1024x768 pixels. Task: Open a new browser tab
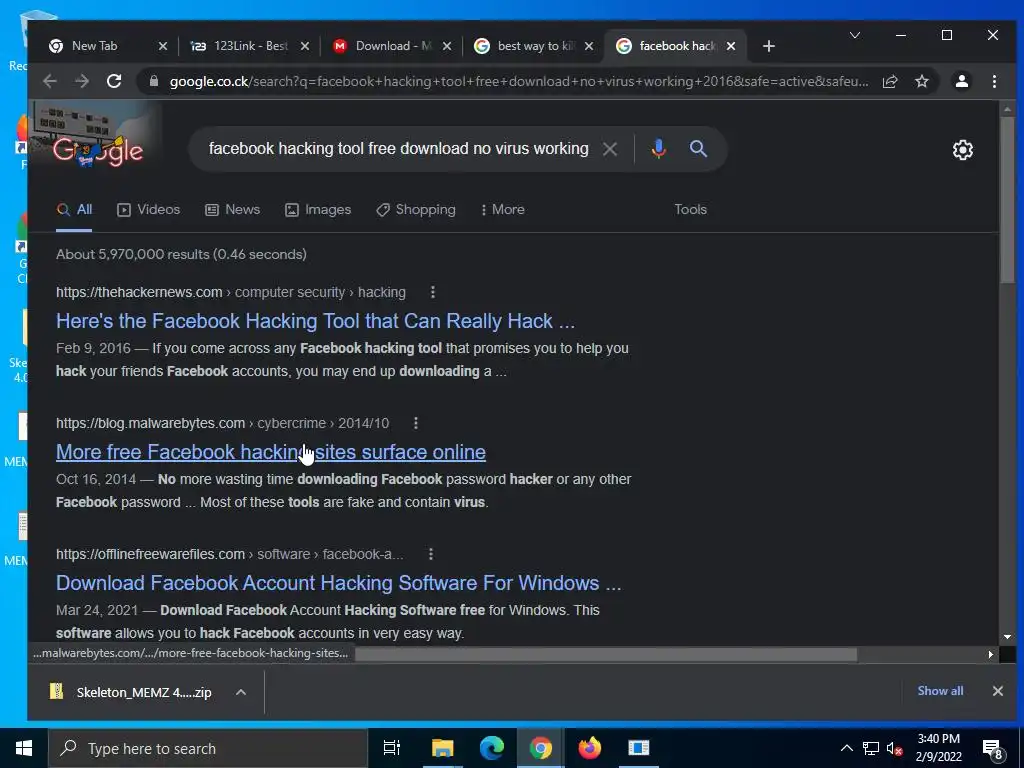[x=769, y=46]
